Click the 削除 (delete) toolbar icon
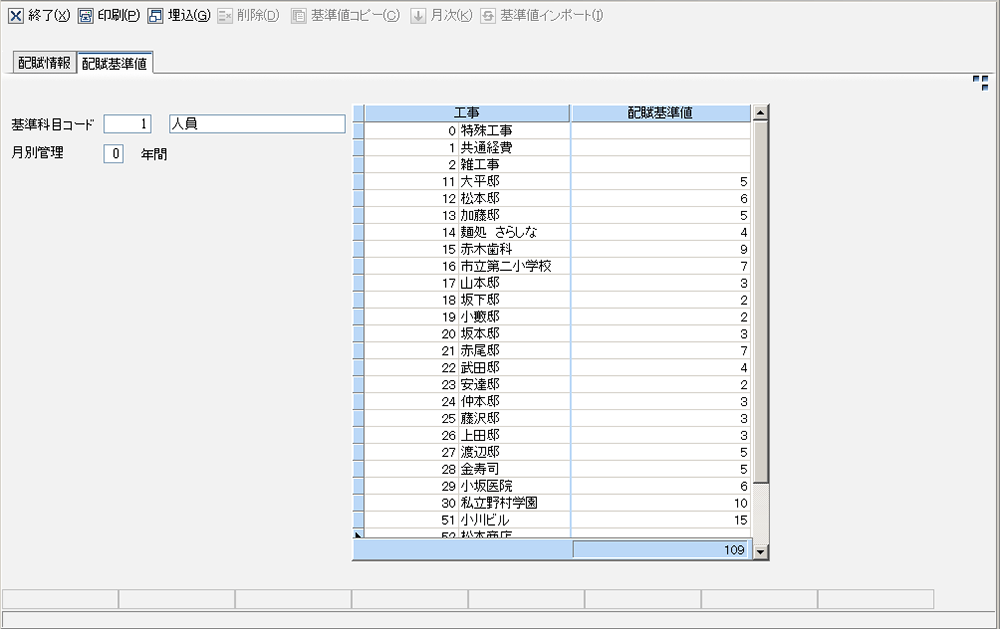Image resolution: width=1000 pixels, height=629 pixels. click(226, 16)
